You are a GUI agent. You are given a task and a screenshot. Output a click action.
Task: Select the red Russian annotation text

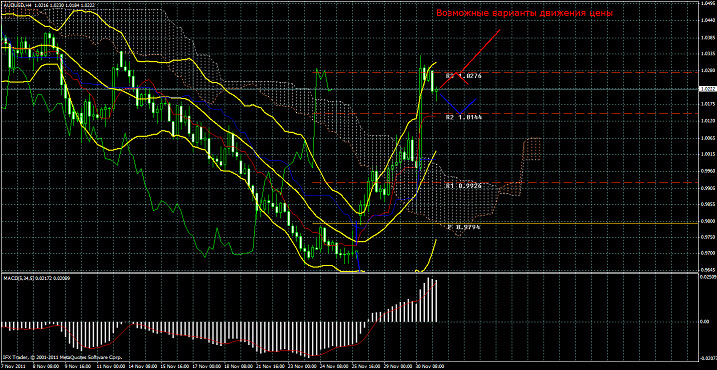(524, 13)
